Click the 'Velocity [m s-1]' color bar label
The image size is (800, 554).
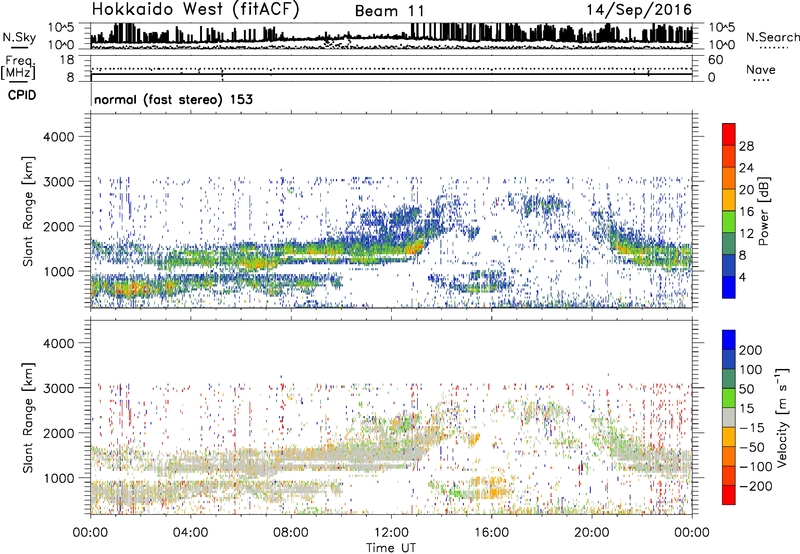tap(781, 417)
